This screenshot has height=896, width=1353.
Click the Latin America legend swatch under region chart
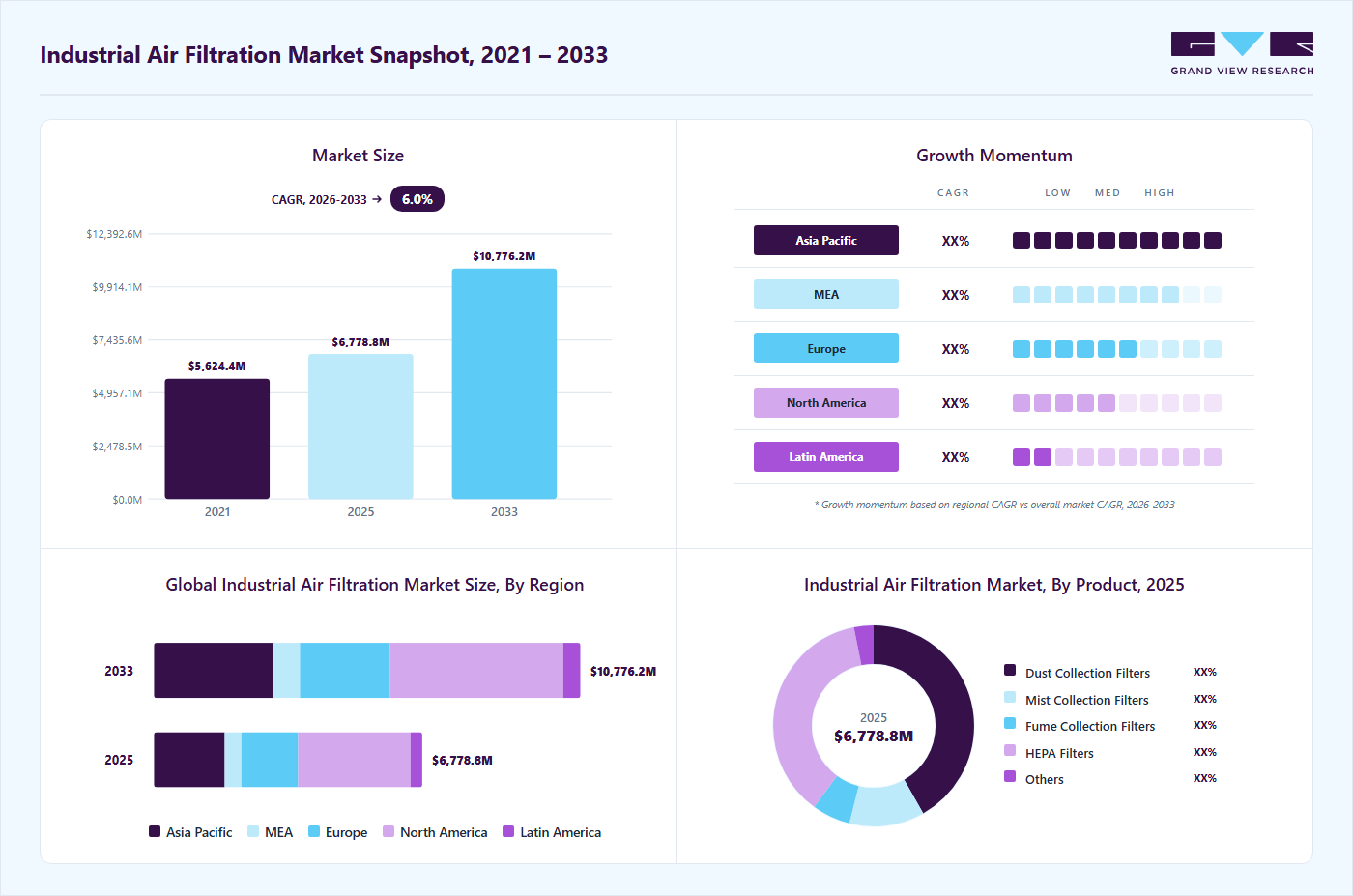[508, 831]
